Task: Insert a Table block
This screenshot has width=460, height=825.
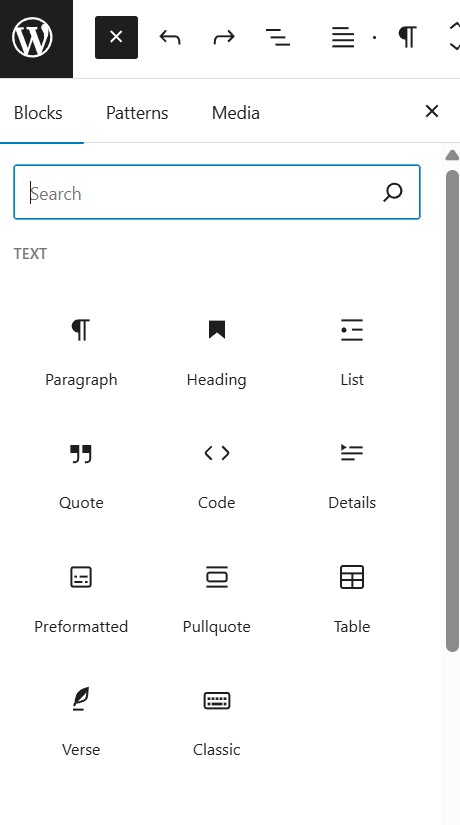Action: (x=352, y=598)
